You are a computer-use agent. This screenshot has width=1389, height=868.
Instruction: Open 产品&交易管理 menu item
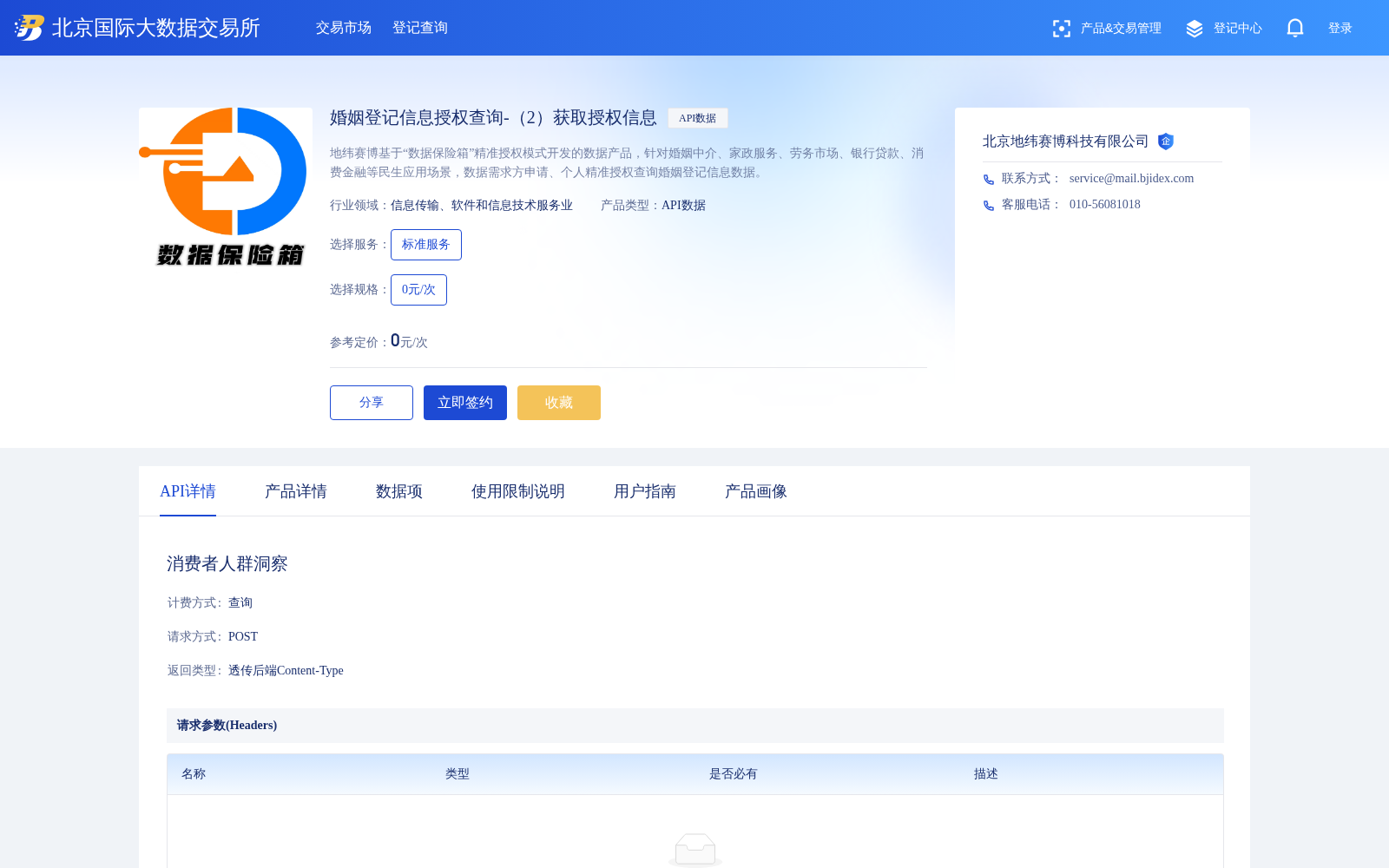[x=1121, y=29]
